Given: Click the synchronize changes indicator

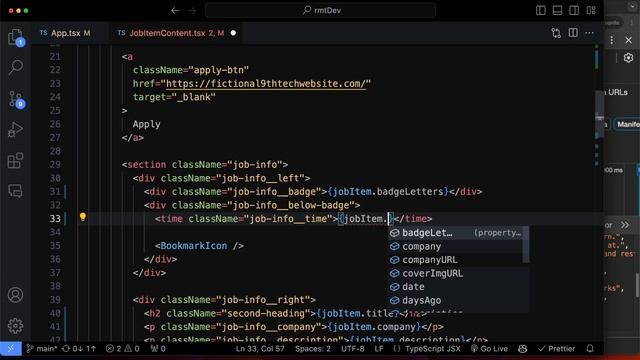Looking at the screenshot, I should [79, 349].
